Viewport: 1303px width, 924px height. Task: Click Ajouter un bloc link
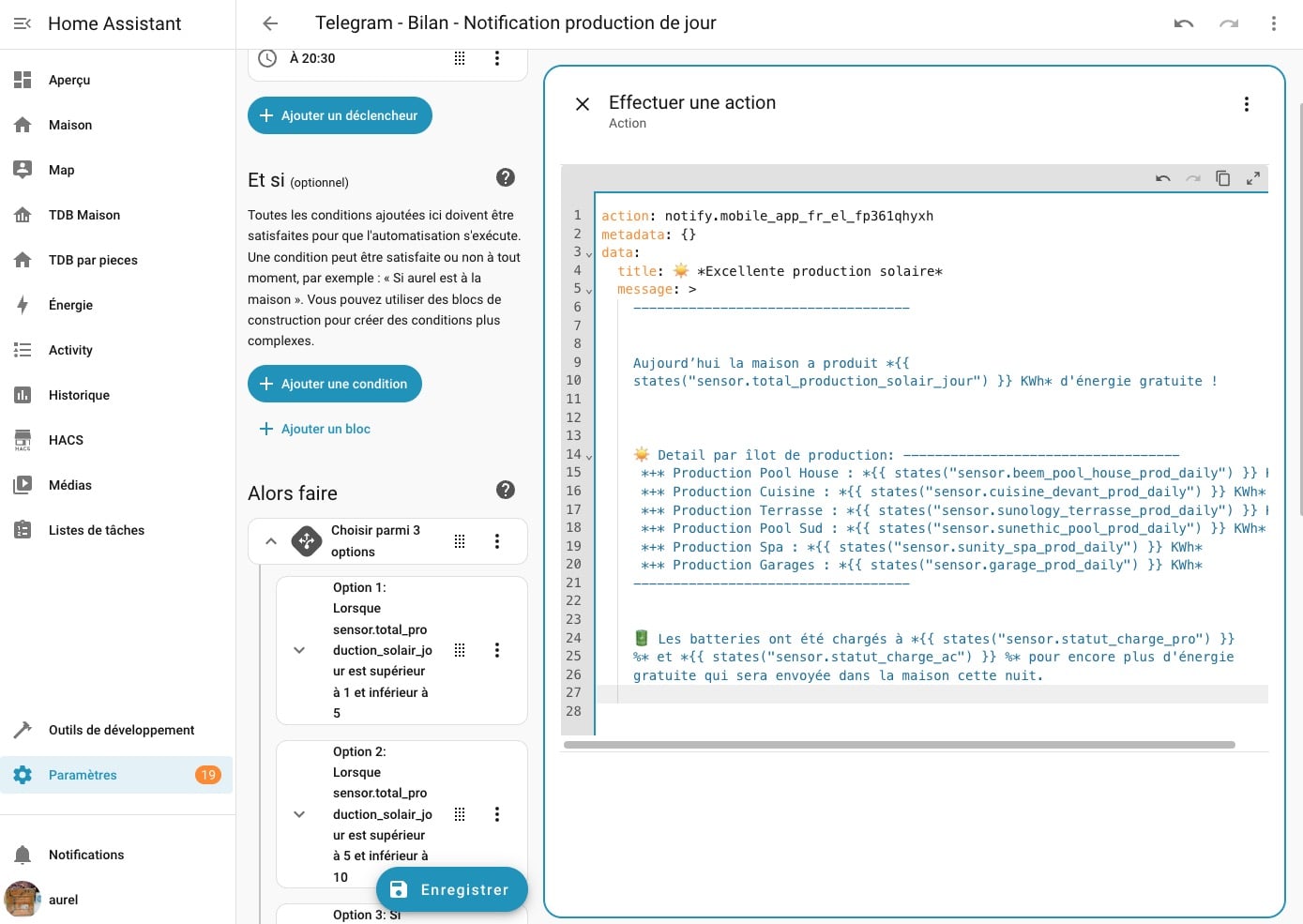tap(315, 429)
